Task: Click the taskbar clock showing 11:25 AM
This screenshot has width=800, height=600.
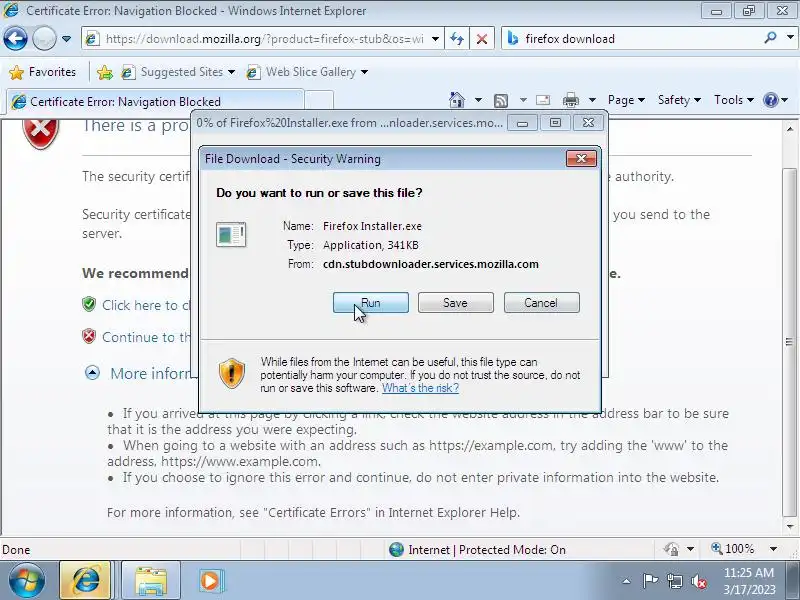Action: click(x=748, y=581)
